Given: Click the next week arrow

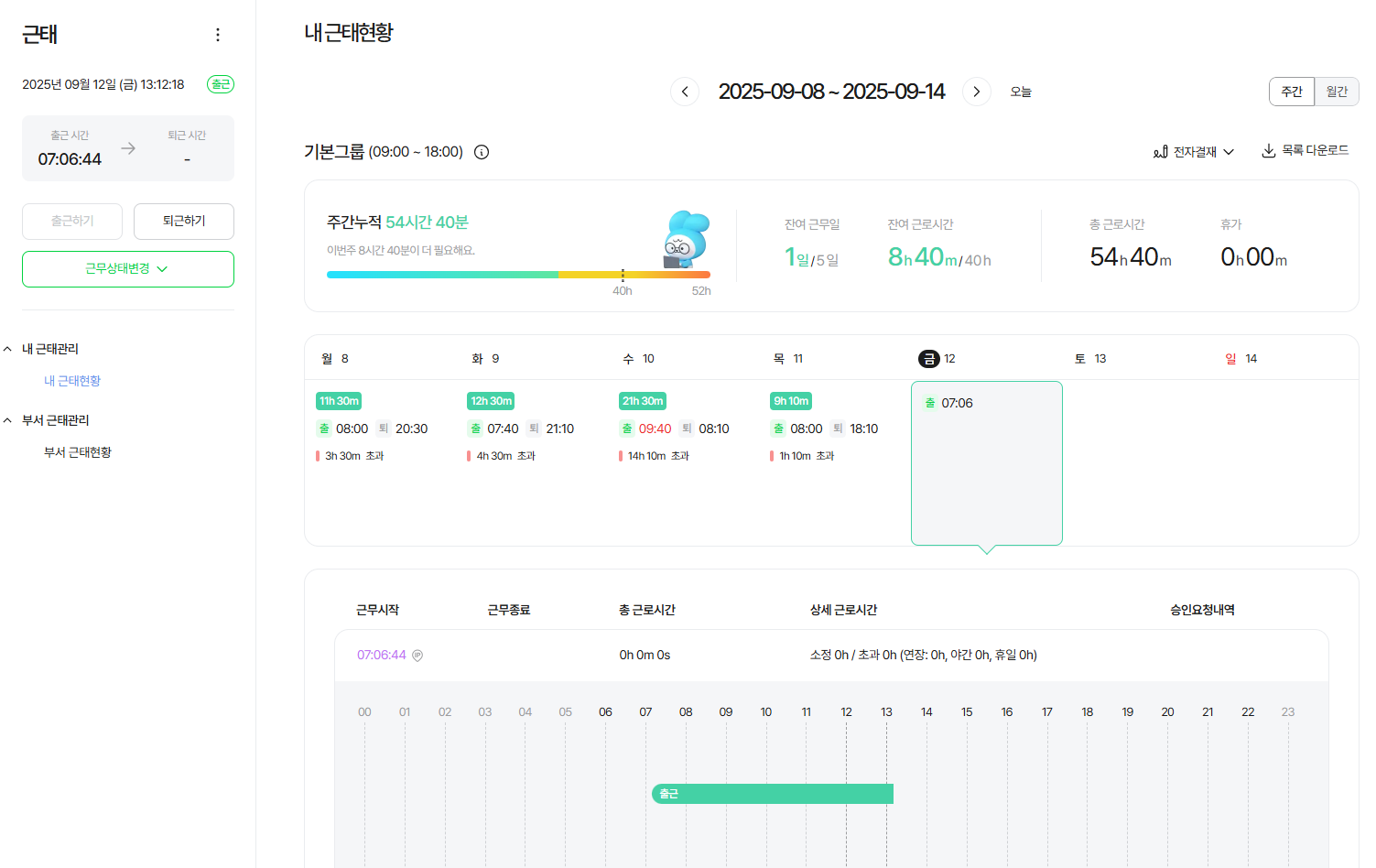Looking at the screenshot, I should pos(977,92).
